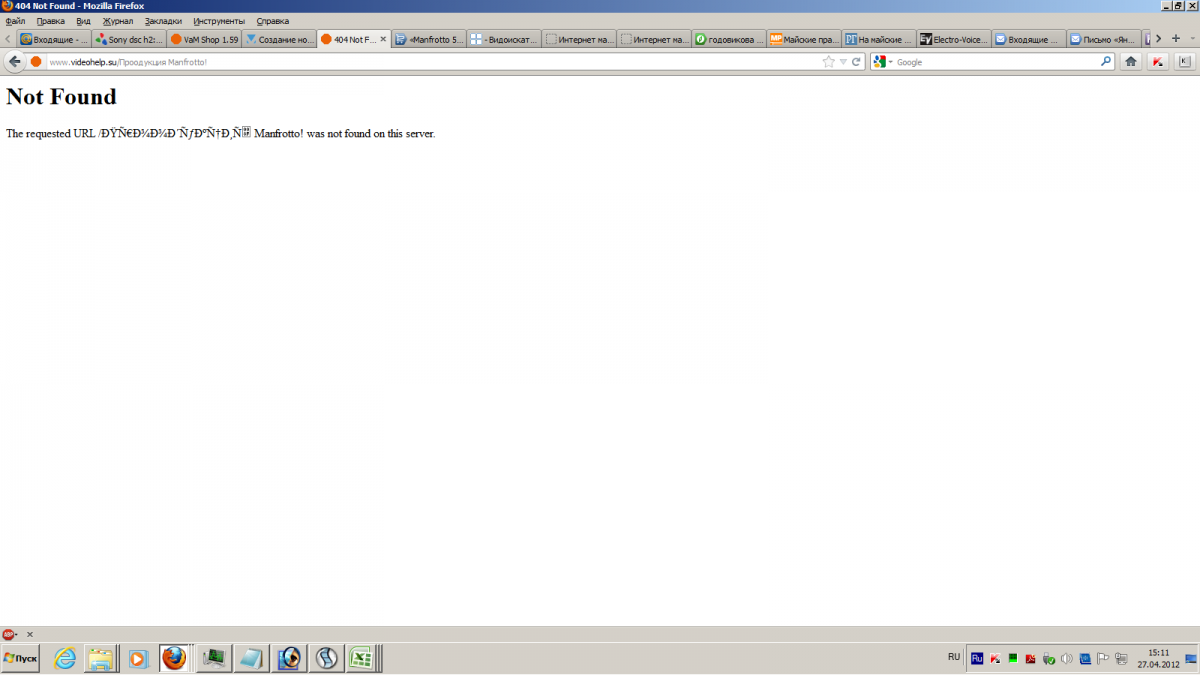The height and width of the screenshot is (675, 1200).
Task: Click the Not Found heading text
Action: pos(61,97)
